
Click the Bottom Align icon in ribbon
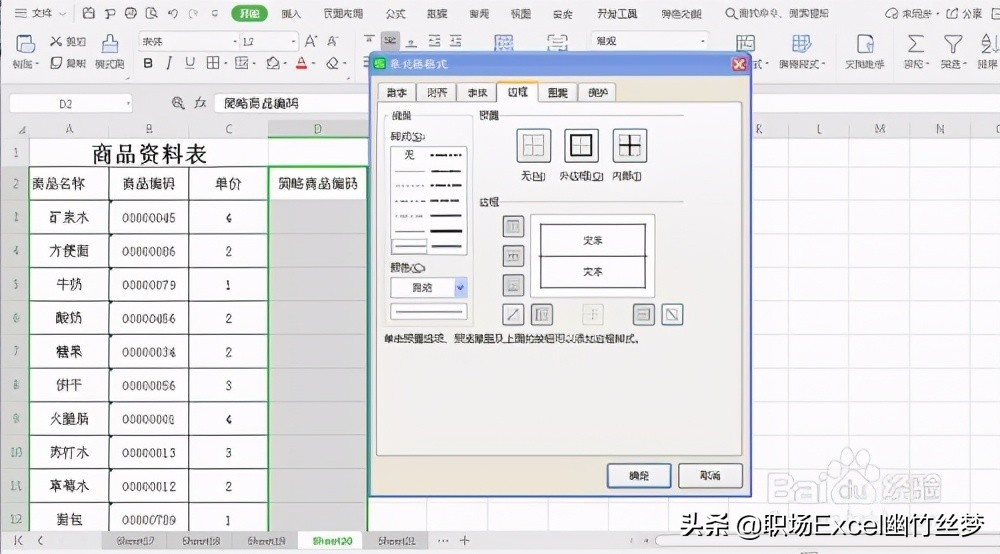411,41
